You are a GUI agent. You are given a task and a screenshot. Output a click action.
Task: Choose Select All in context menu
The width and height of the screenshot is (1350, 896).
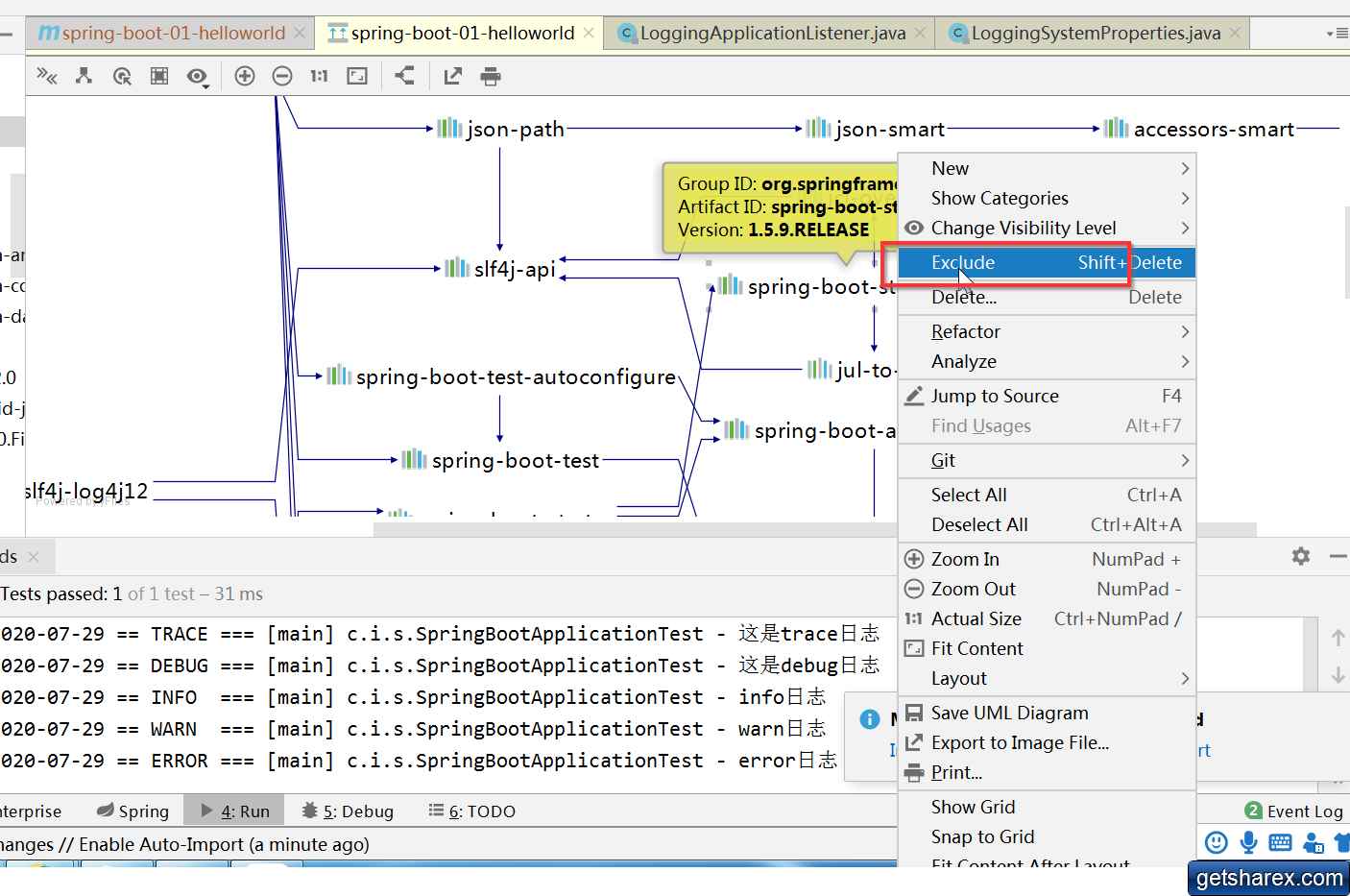point(1048,495)
